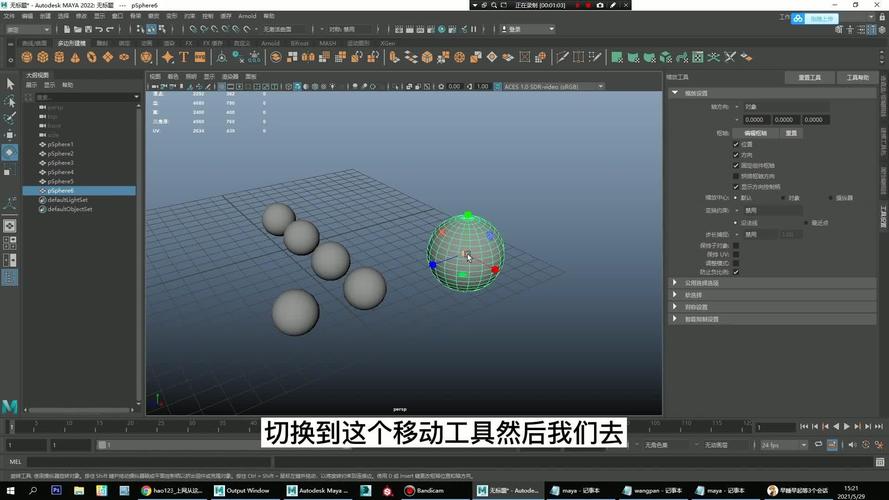
Task: Toggle the 位置 checkbox
Action: 736,144
